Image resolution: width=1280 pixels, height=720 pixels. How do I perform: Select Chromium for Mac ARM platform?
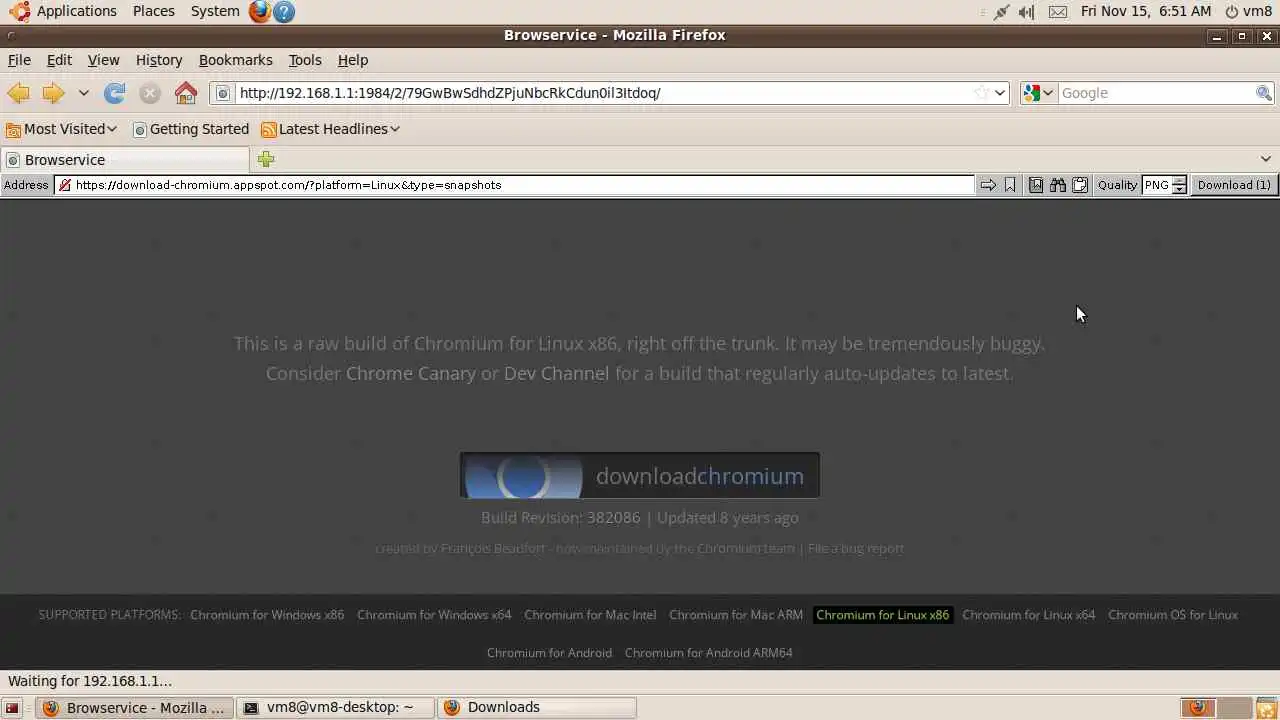[736, 615]
